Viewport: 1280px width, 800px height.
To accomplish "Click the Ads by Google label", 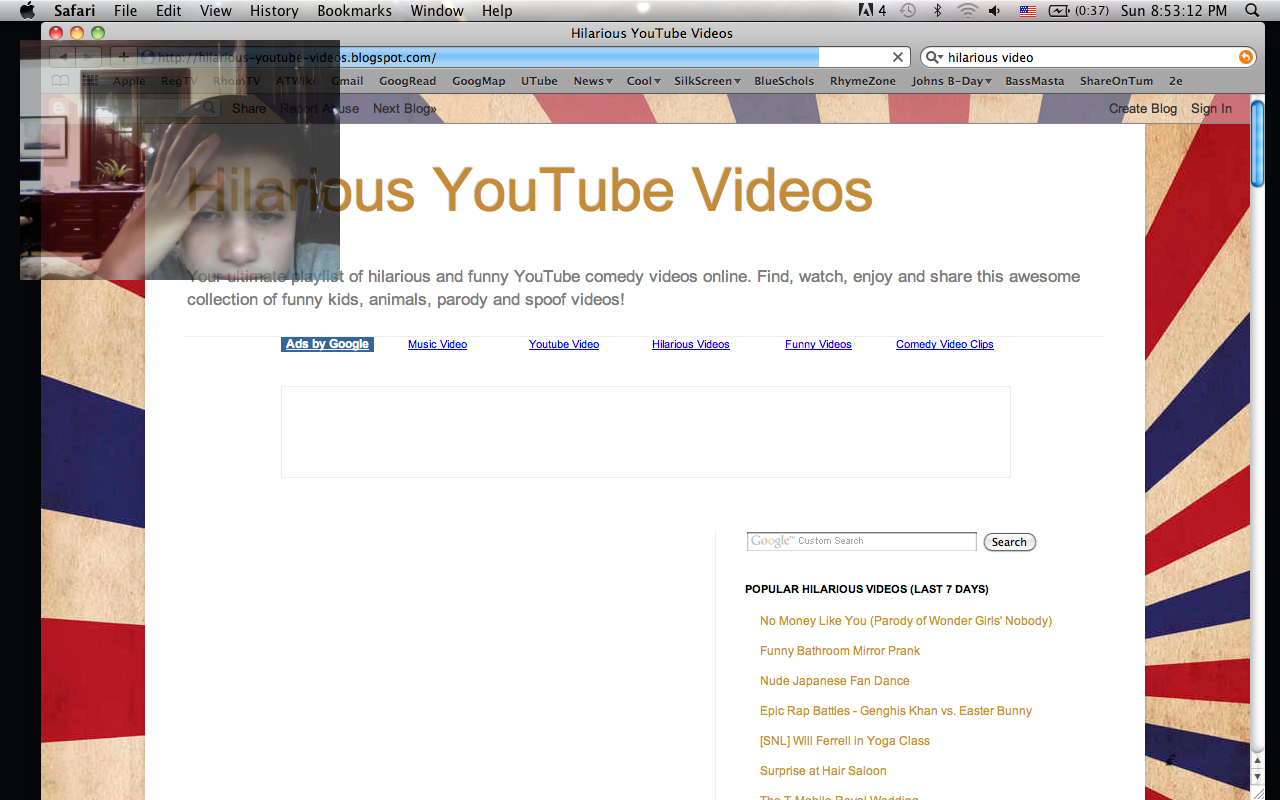I will tap(327, 344).
